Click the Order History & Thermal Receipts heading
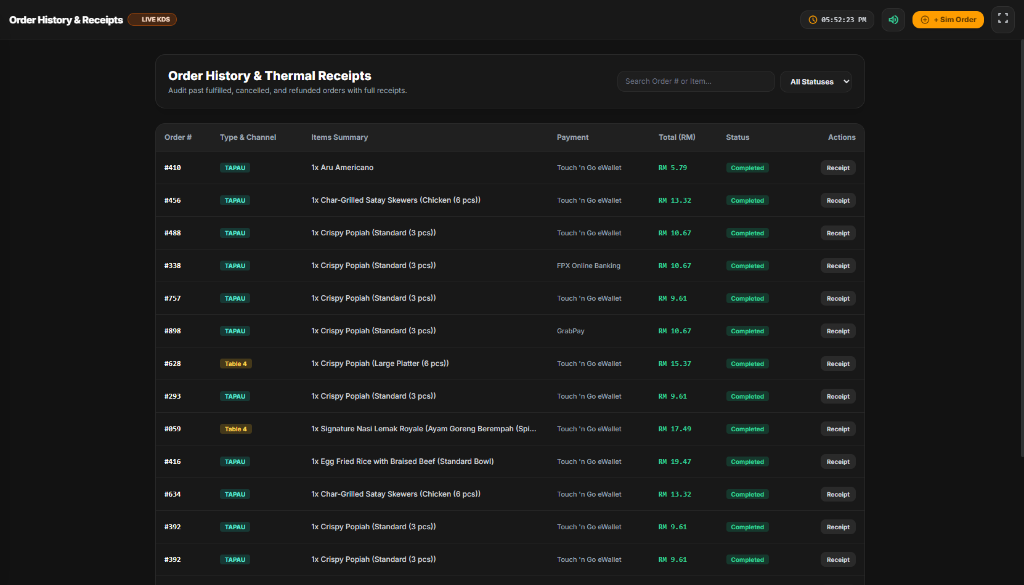Image resolution: width=1024 pixels, height=585 pixels. click(270, 76)
